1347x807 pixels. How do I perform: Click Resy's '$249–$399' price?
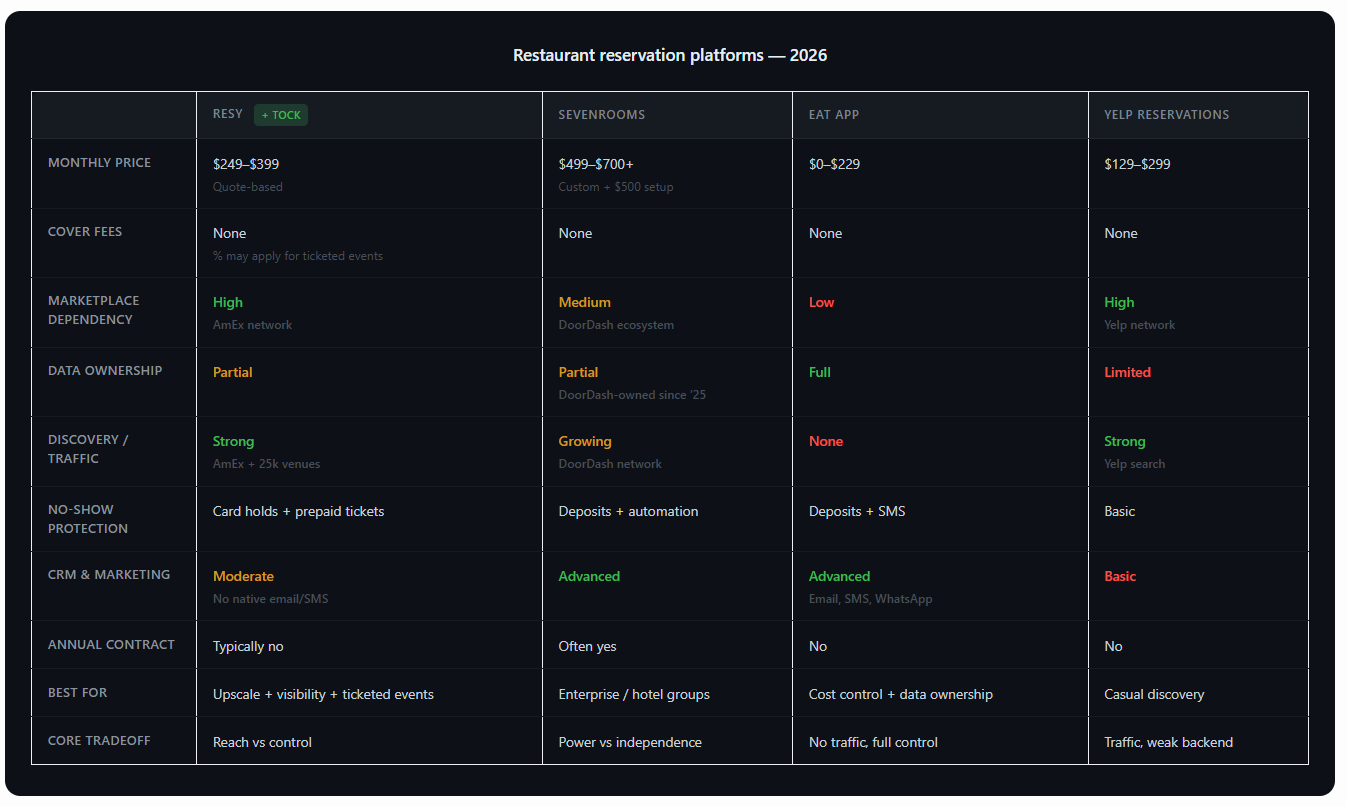[246, 164]
